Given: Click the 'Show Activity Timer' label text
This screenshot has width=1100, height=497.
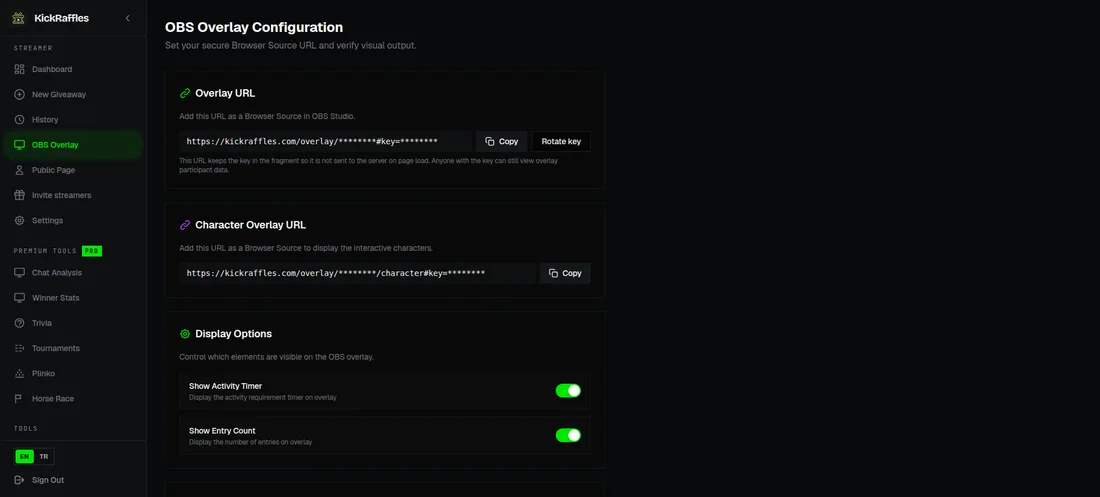Looking at the screenshot, I should (x=225, y=386).
